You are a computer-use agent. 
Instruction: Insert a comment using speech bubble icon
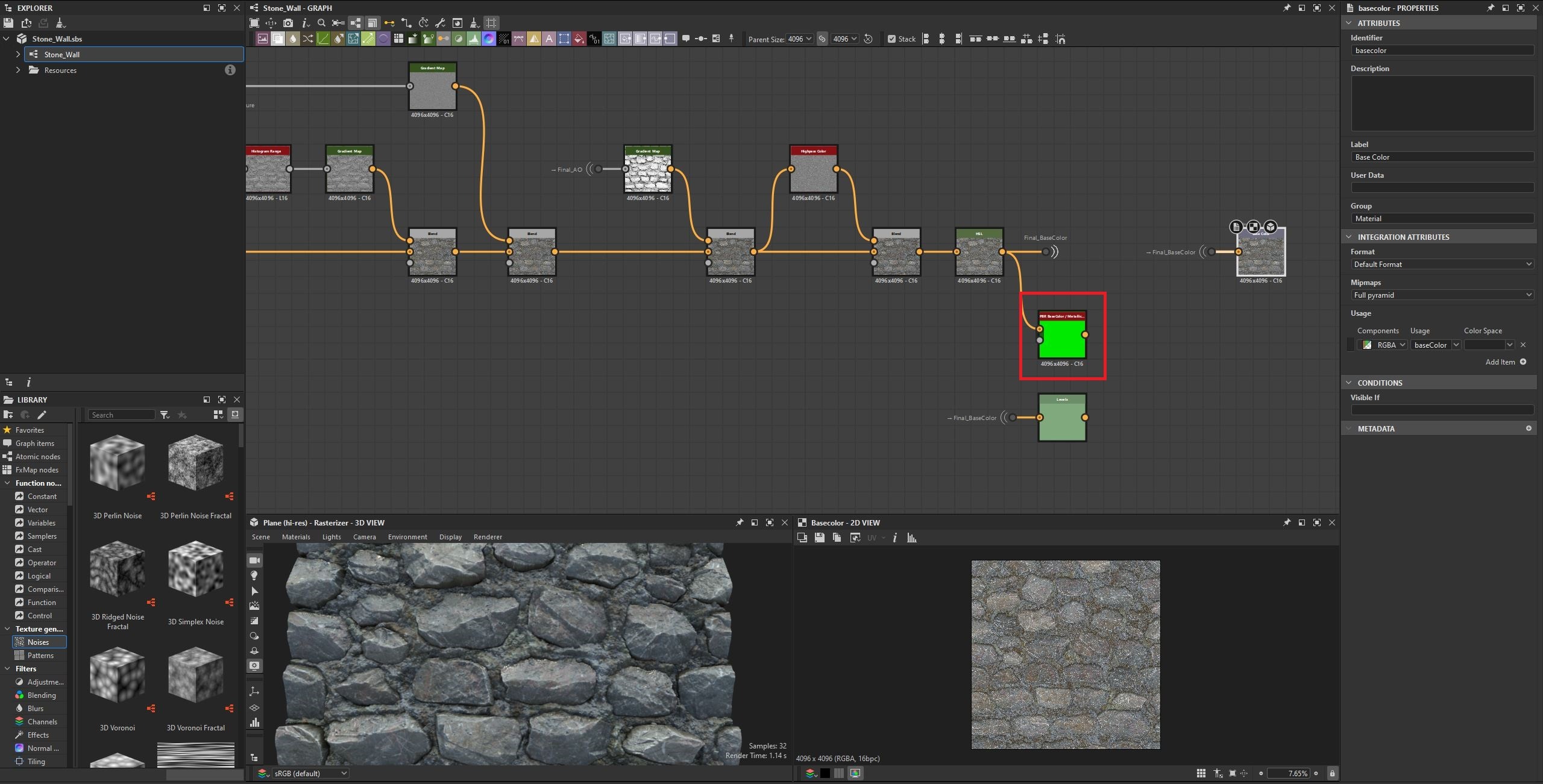[x=686, y=39]
